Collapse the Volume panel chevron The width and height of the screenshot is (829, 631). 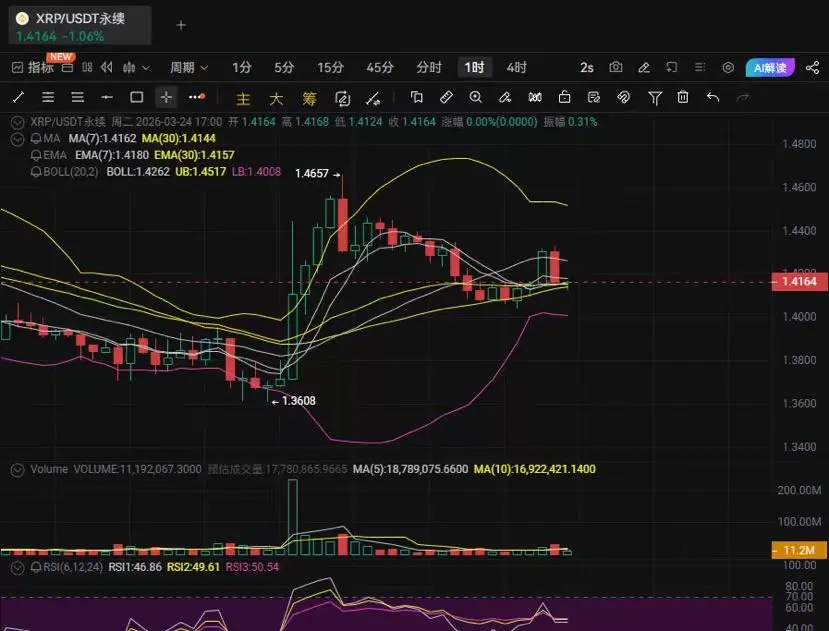click(17, 470)
